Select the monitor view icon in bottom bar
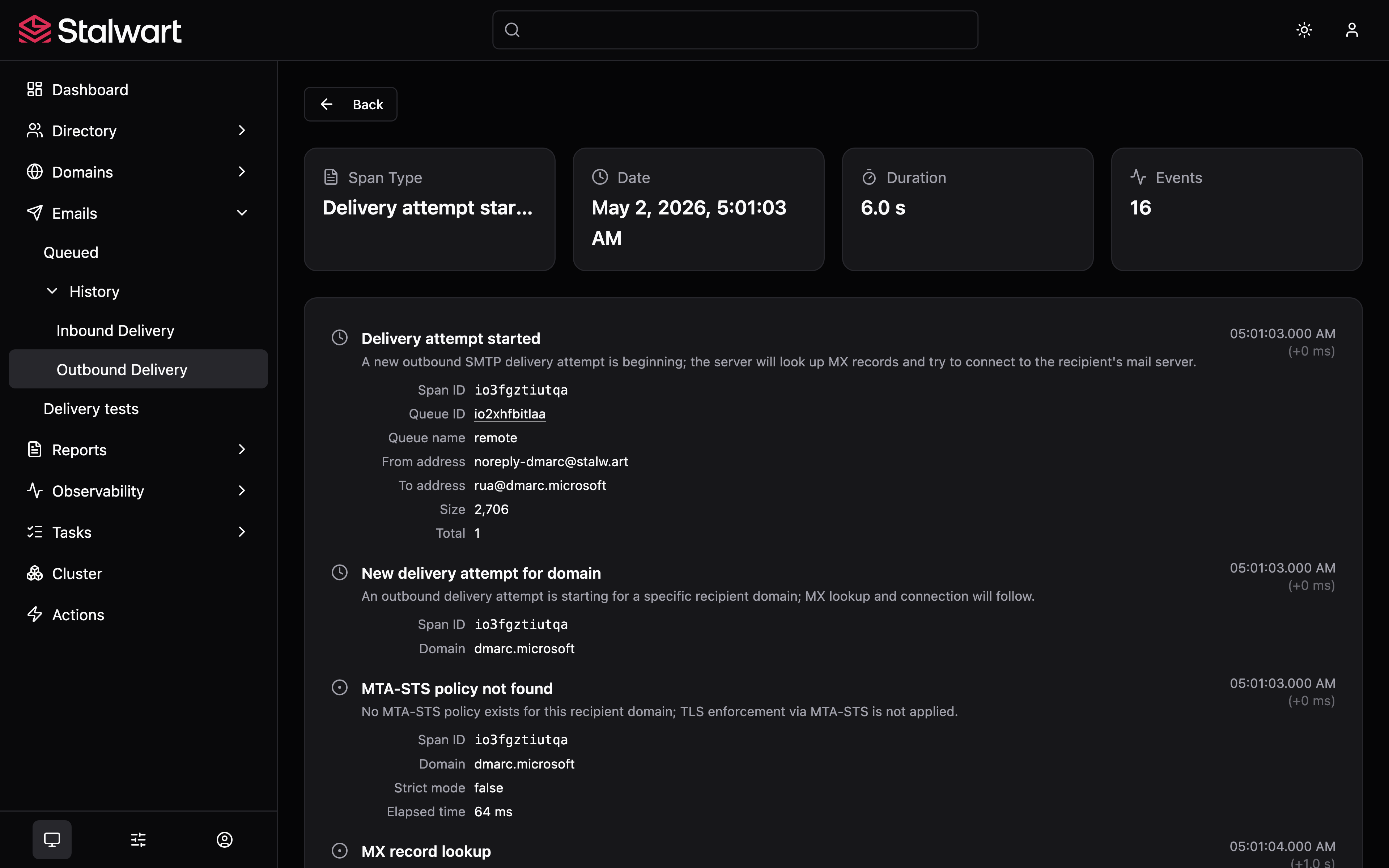The image size is (1389, 868). point(52,840)
